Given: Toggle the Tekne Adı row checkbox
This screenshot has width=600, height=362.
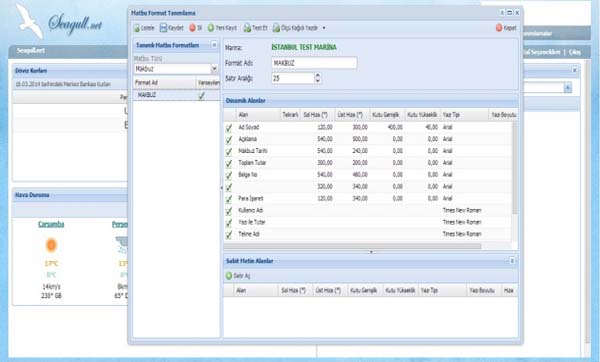Looking at the screenshot, I should click(x=229, y=235).
